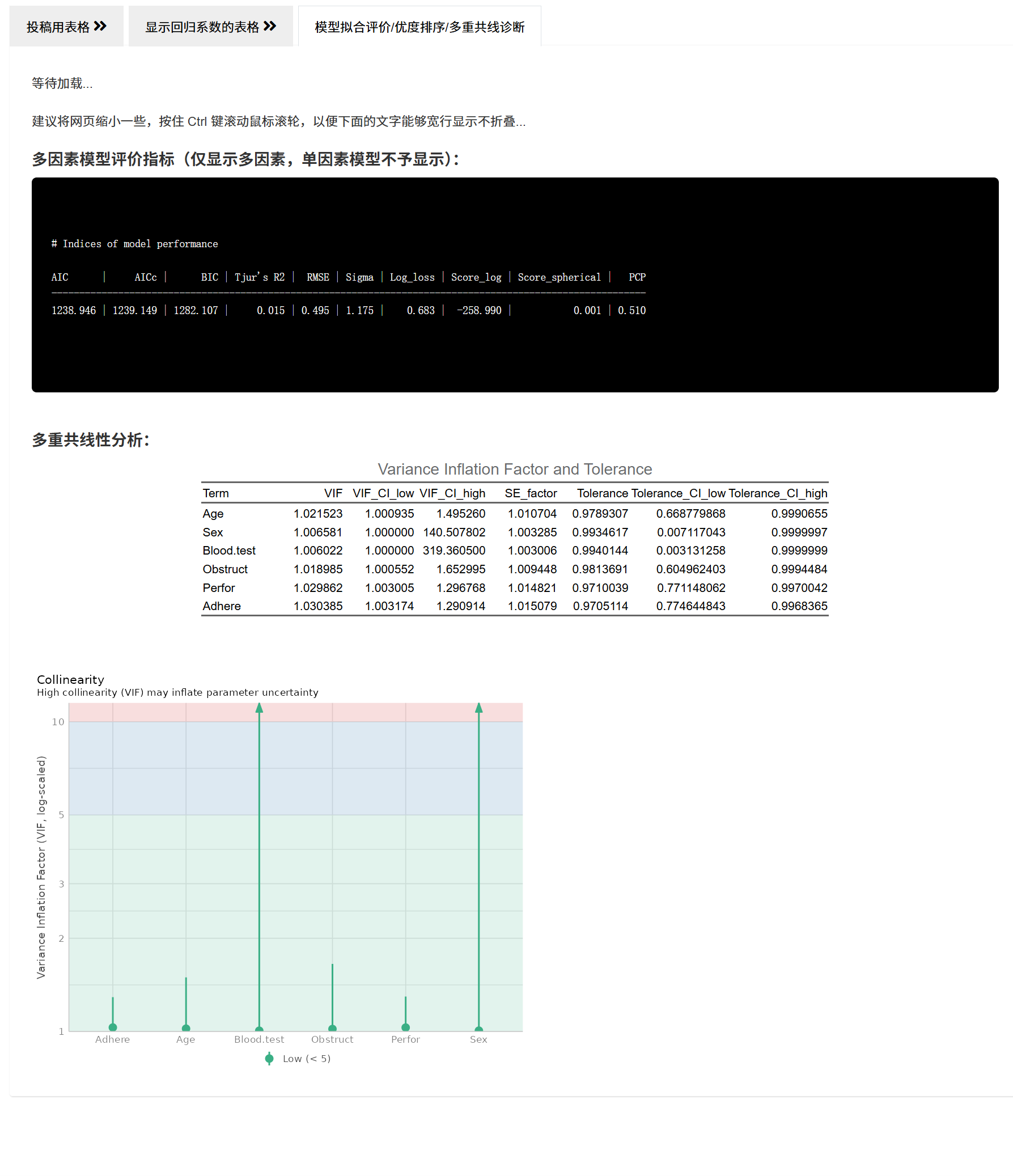Click the Score_log value -258.990
Screen dimensions: 1013x1176
480,311
